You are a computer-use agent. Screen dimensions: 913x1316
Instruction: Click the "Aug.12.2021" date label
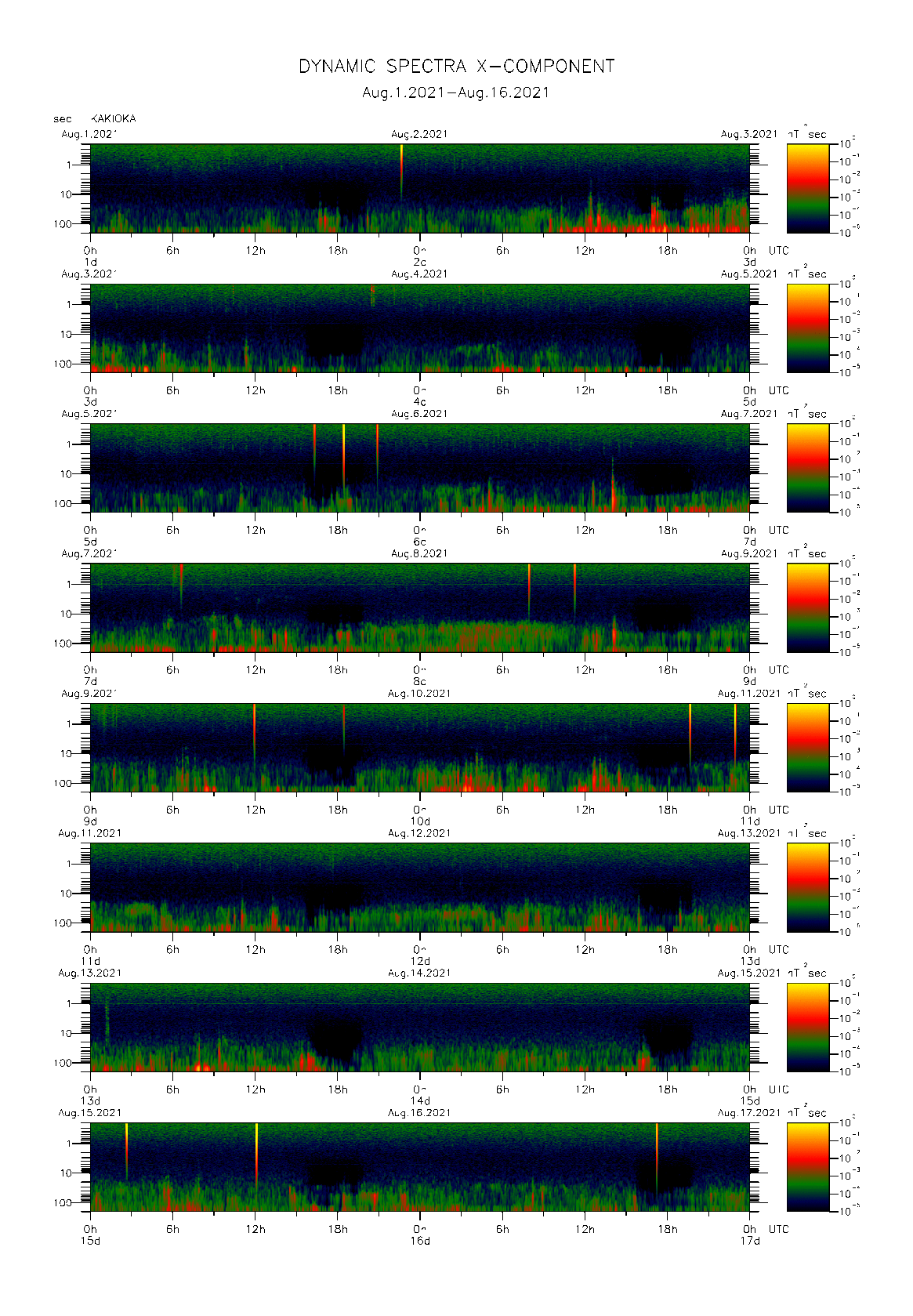click(x=419, y=833)
